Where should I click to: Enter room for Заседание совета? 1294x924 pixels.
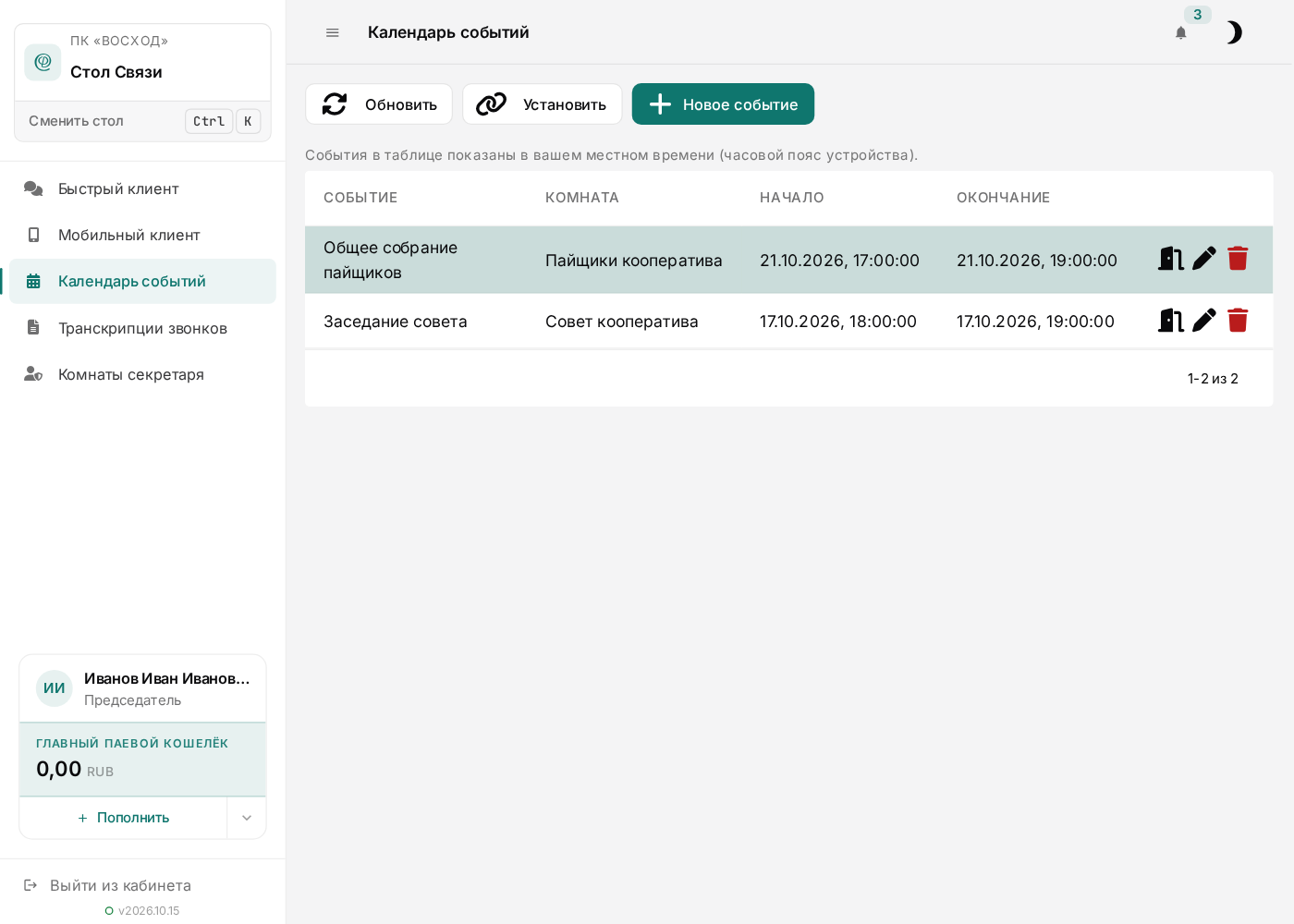[x=1171, y=321]
